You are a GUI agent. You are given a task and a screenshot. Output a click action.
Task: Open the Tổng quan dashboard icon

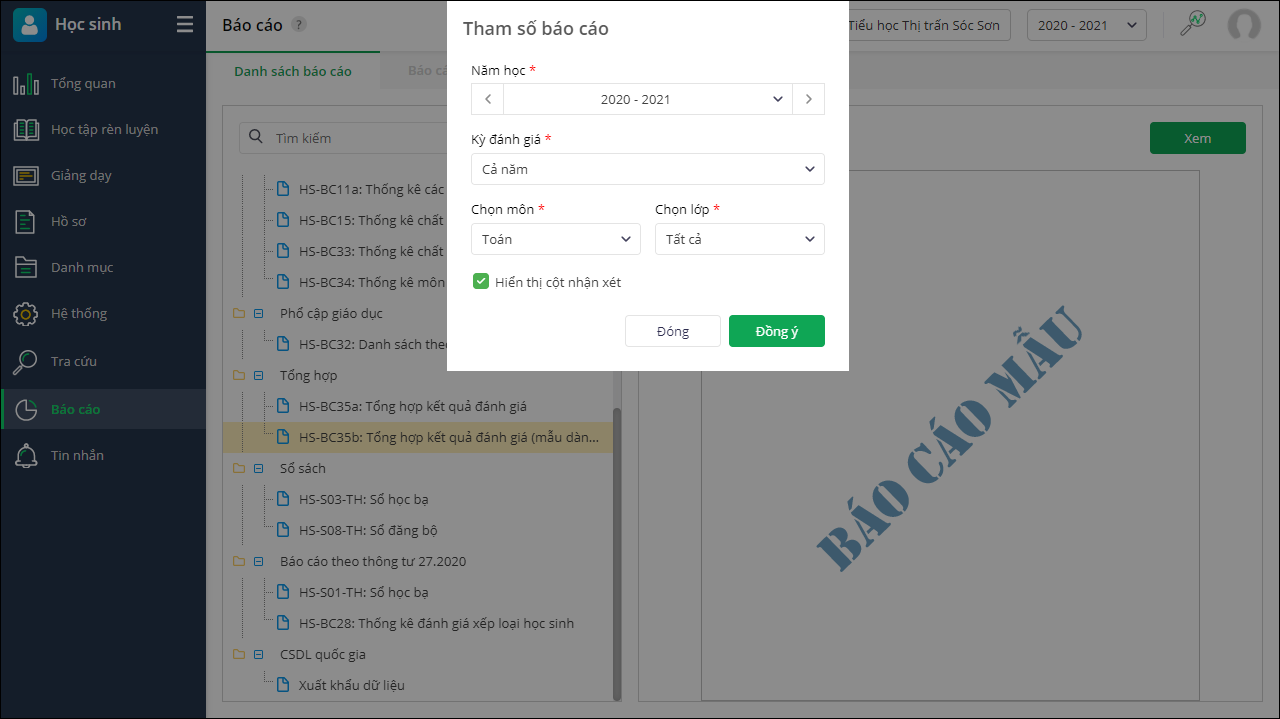click(26, 83)
